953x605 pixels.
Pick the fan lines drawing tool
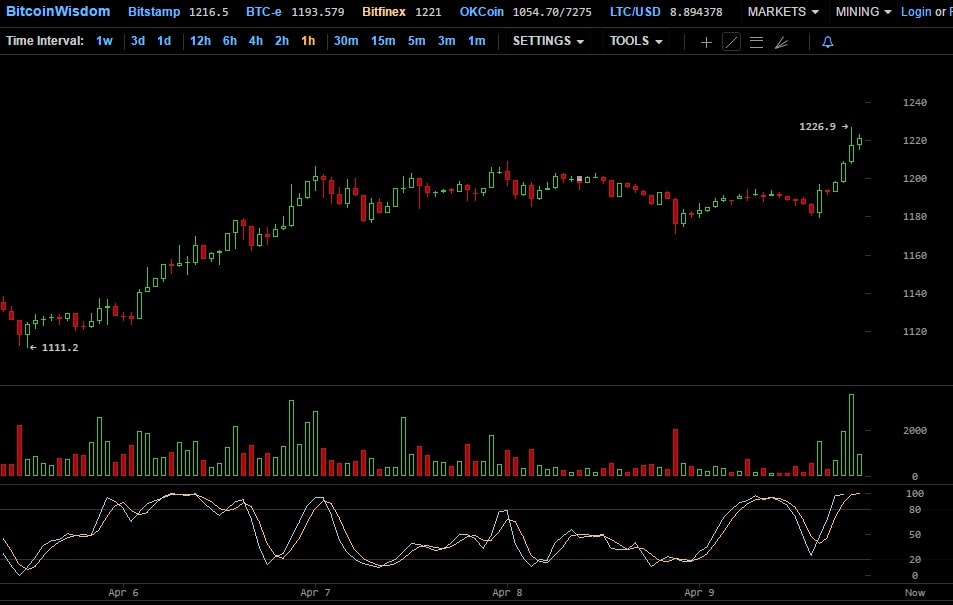tap(781, 42)
